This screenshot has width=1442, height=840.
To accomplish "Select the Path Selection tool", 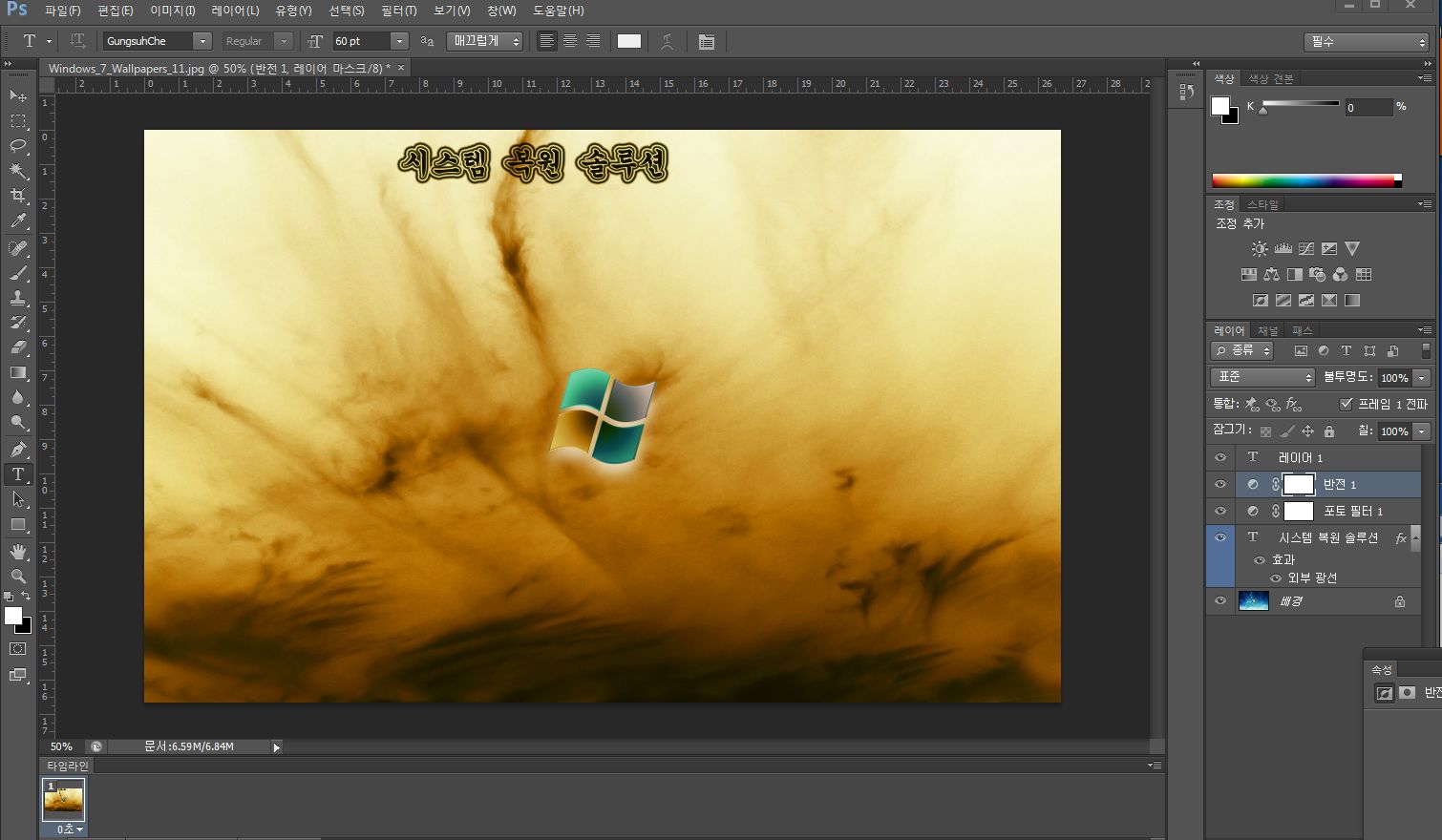I will pyautogui.click(x=18, y=498).
